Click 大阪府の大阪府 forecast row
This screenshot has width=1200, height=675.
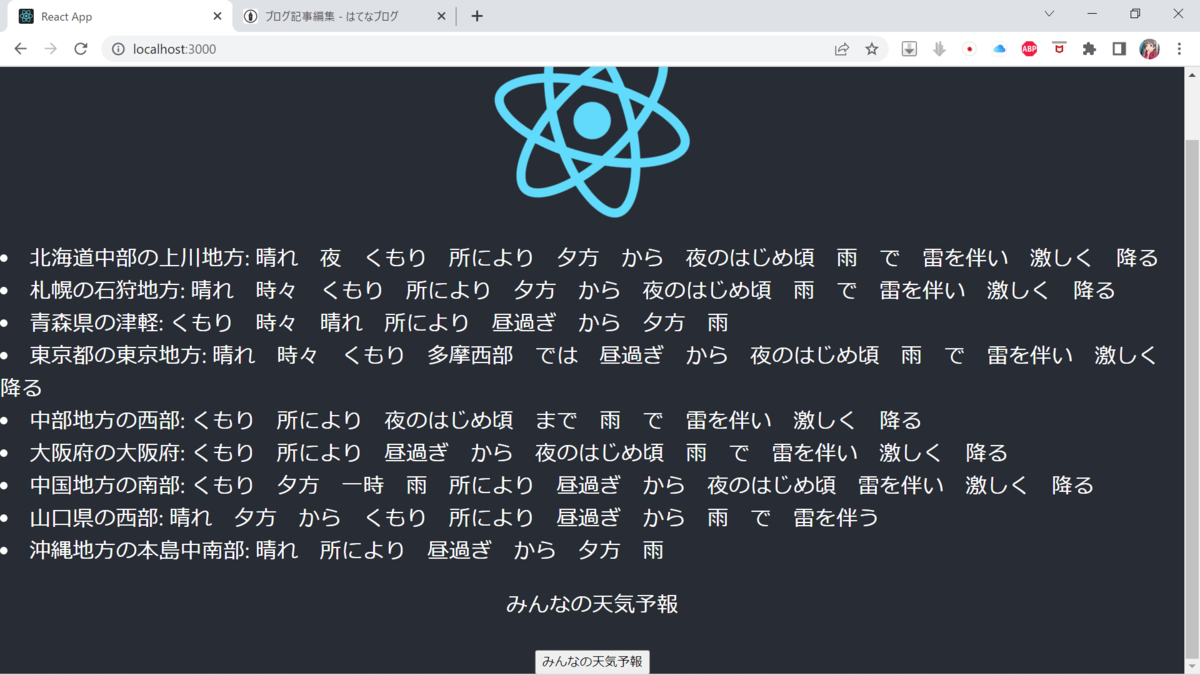tap(594, 453)
